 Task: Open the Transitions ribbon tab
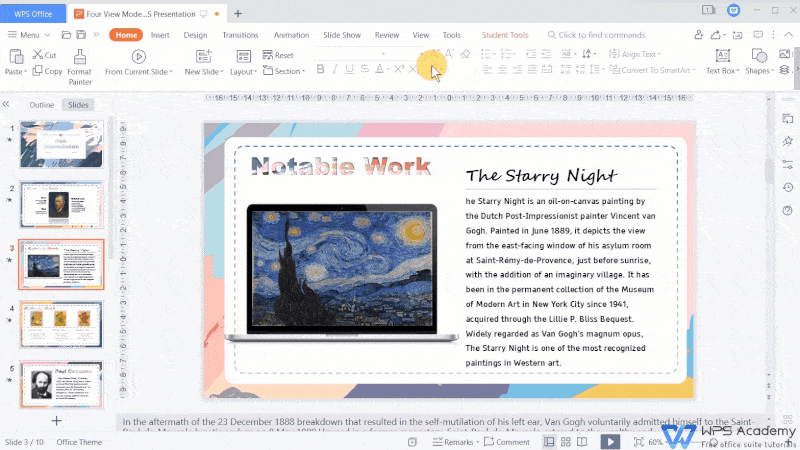click(x=240, y=35)
